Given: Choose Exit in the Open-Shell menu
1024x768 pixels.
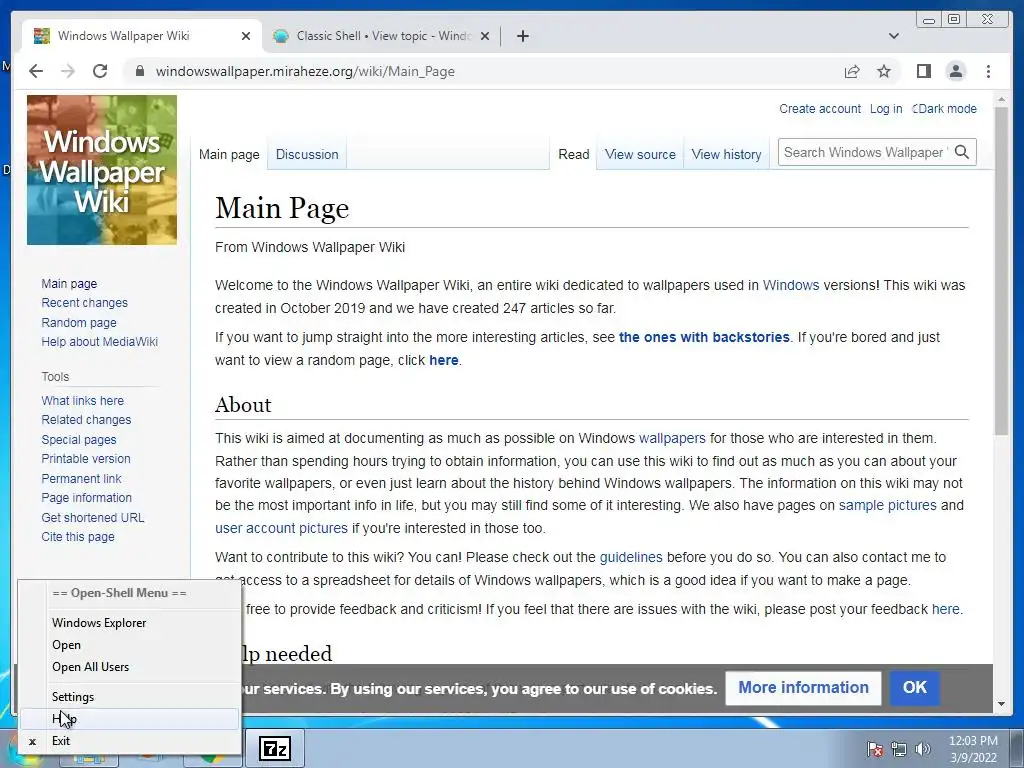Looking at the screenshot, I should (129, 741).
